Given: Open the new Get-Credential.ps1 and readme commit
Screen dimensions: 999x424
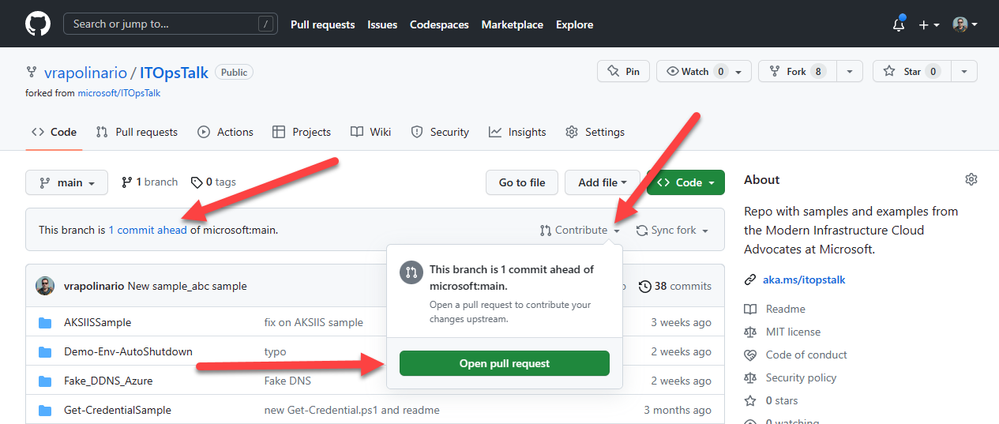Looking at the screenshot, I should click(352, 411).
